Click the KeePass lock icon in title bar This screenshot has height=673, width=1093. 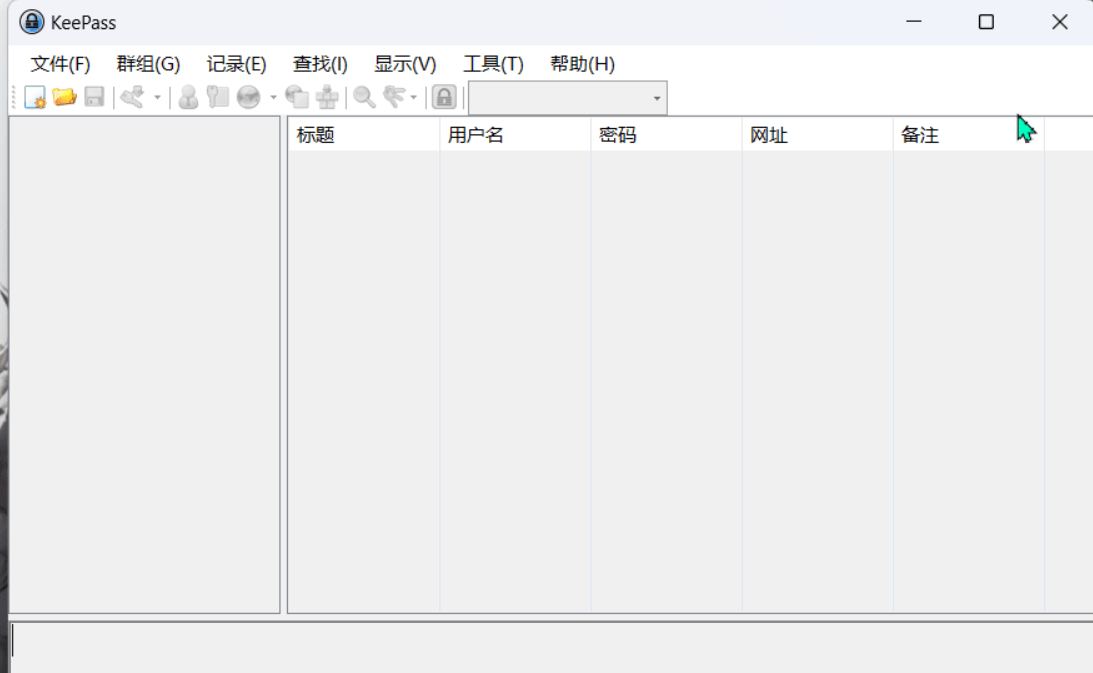point(31,22)
